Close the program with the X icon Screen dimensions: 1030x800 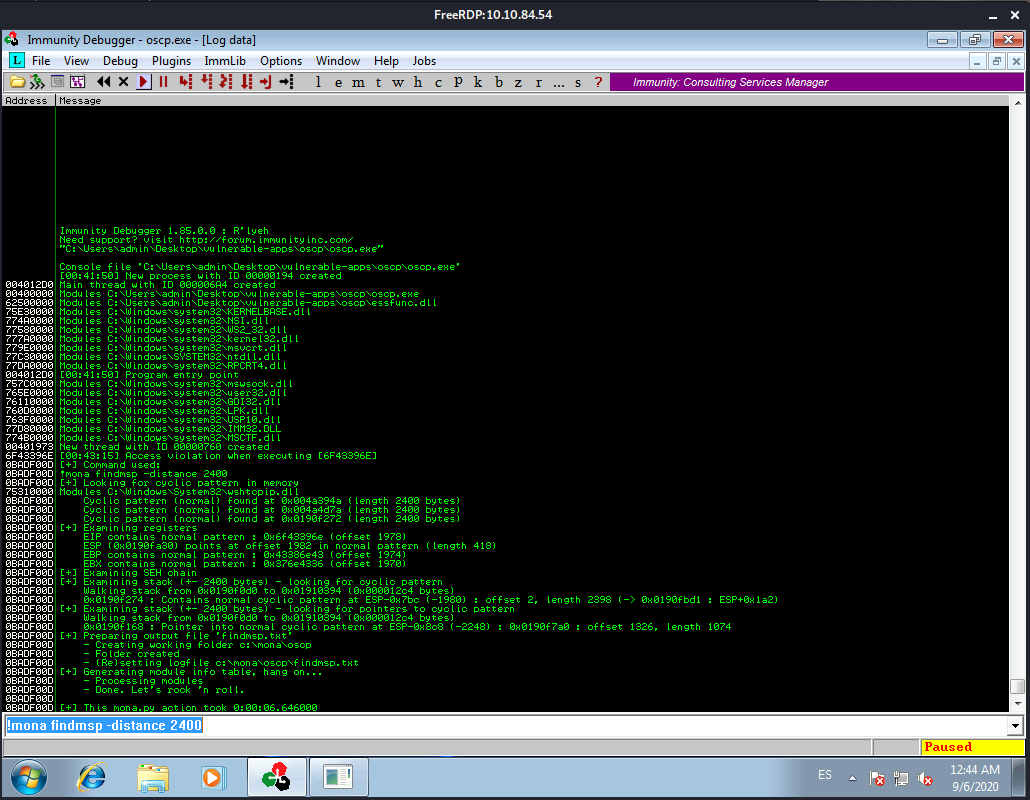(123, 82)
